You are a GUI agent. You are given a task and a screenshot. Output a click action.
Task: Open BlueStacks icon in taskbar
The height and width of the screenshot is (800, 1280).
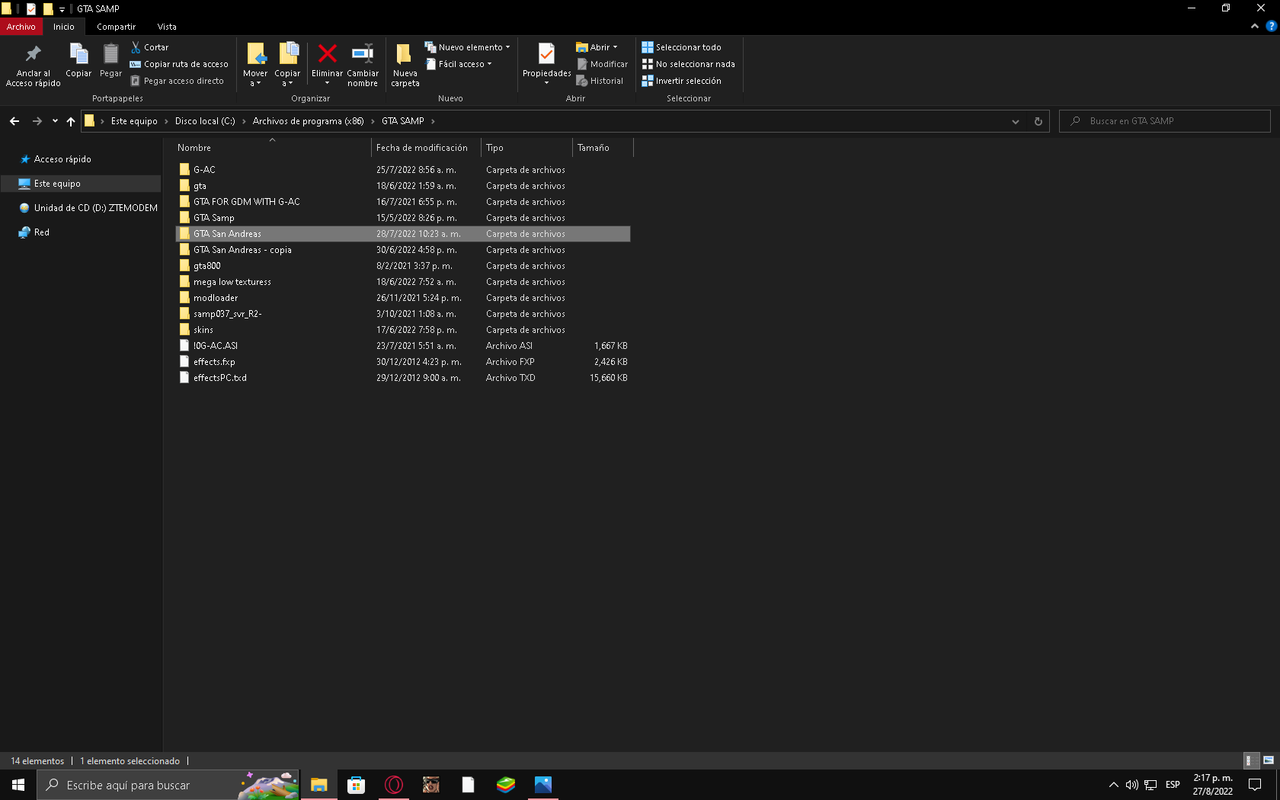coord(506,785)
